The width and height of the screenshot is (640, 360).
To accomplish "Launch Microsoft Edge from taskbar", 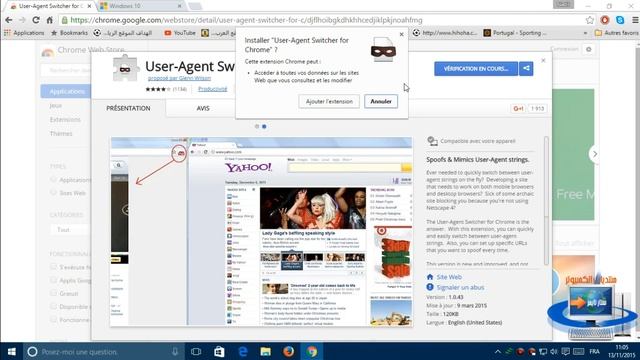I will 242,351.
